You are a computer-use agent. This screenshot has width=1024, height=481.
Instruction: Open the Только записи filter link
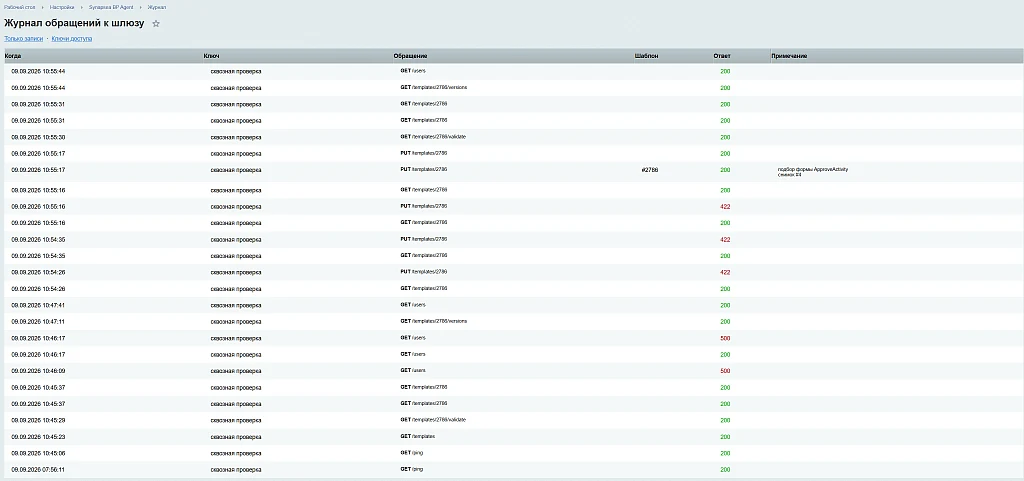(x=24, y=39)
